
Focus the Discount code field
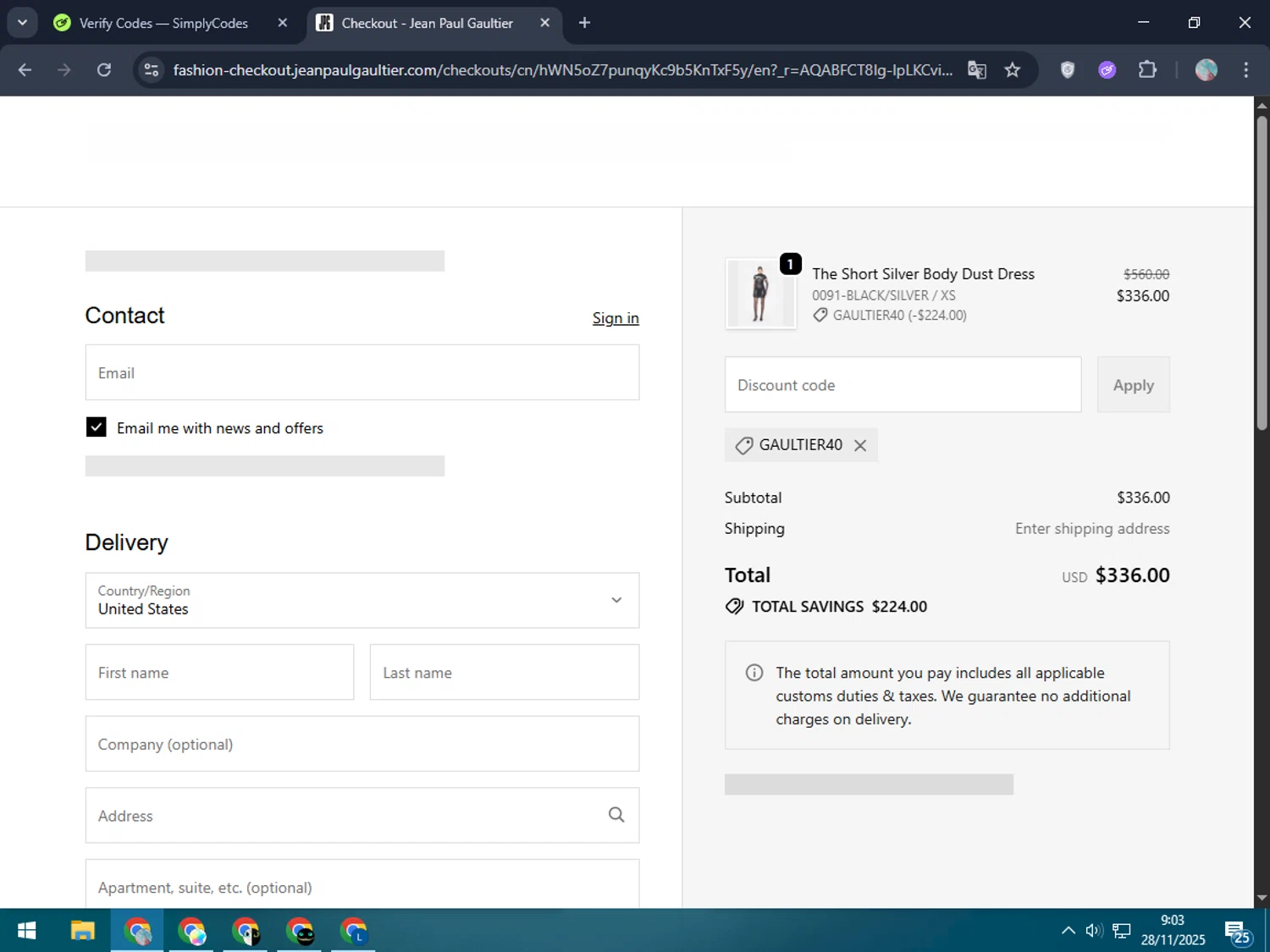coord(903,385)
